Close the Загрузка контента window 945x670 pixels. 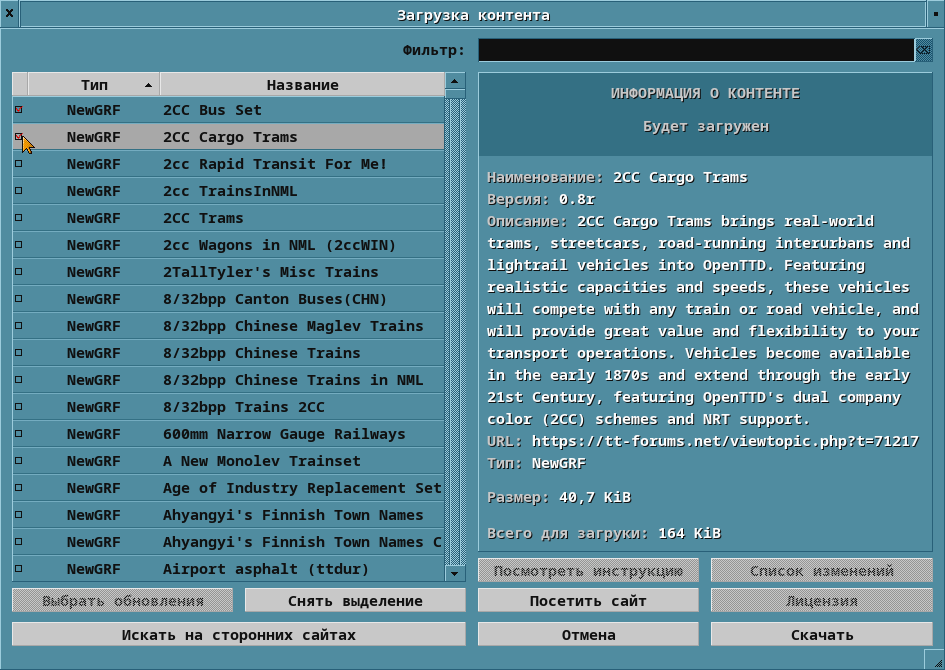[10, 13]
